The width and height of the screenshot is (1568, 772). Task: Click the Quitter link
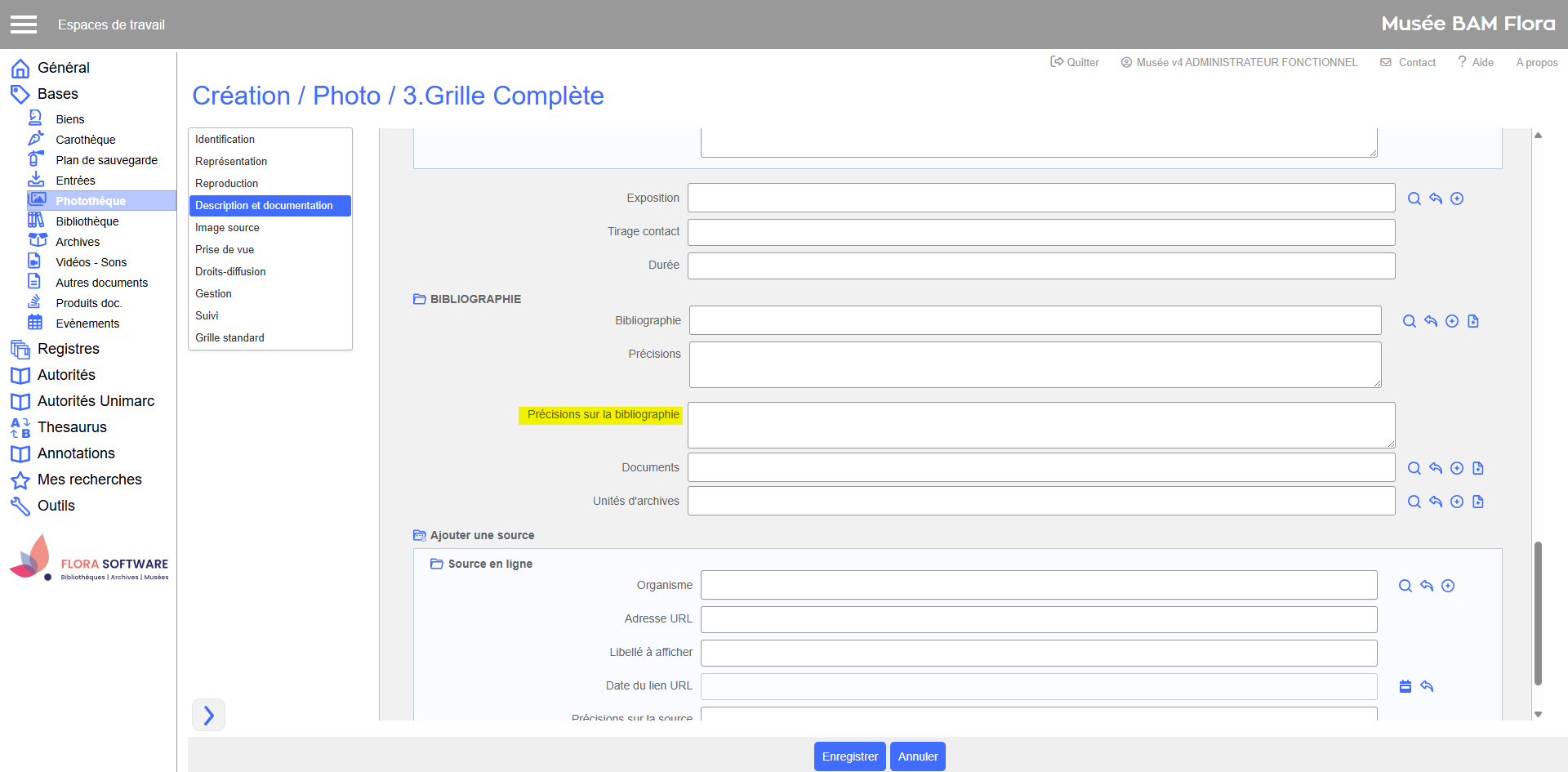1075,62
